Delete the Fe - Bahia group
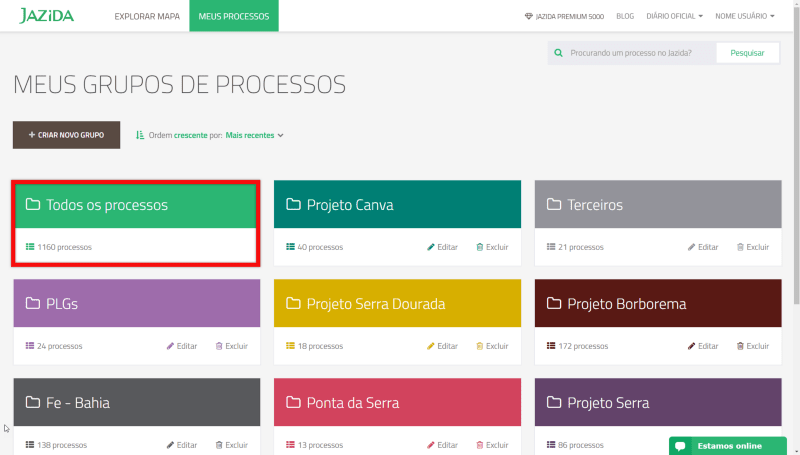 click(232, 445)
